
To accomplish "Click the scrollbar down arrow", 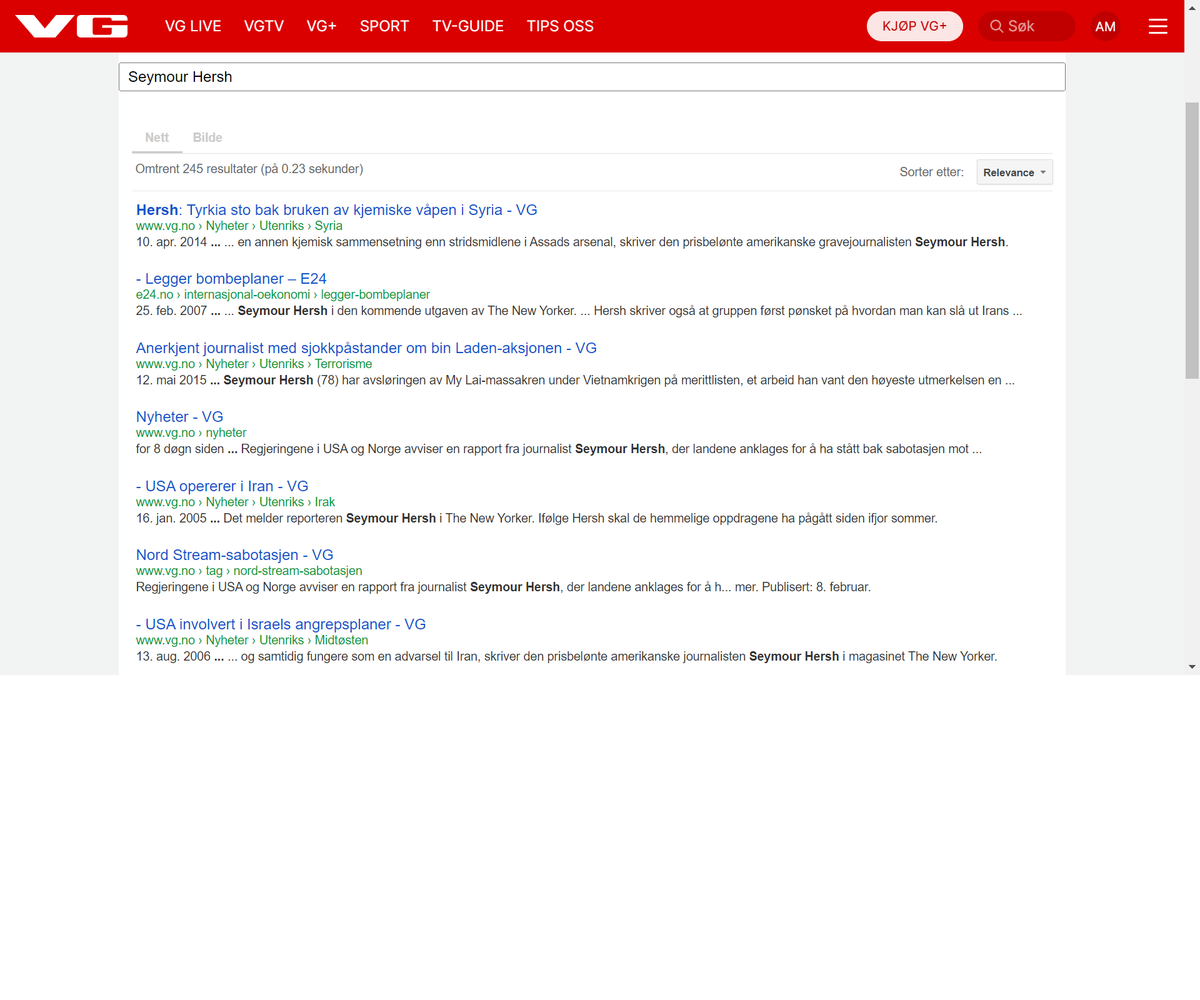I will (1191, 666).
